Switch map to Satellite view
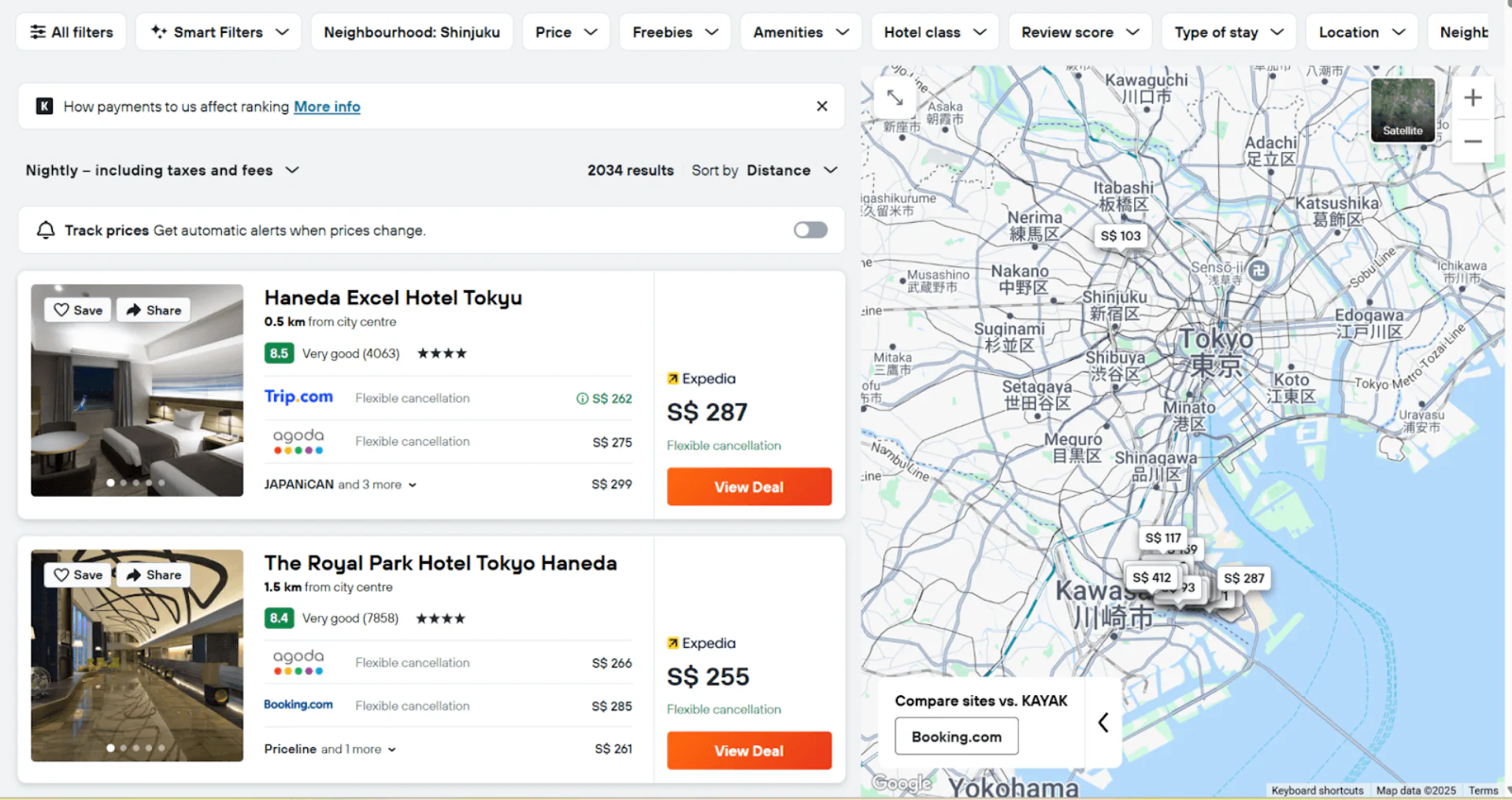The image size is (1512, 800). pos(1402,110)
